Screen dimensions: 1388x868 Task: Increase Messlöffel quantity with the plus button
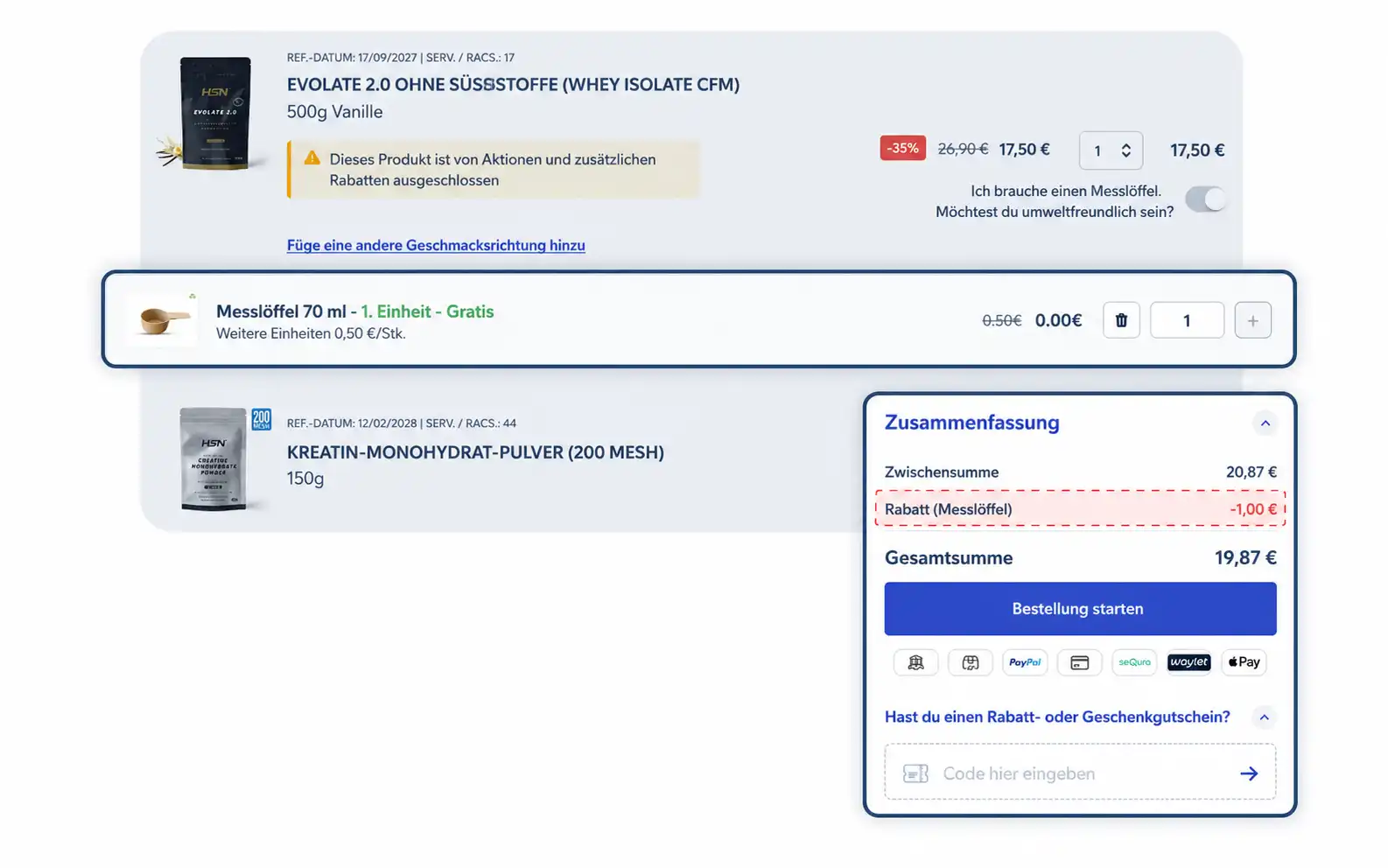point(1252,320)
